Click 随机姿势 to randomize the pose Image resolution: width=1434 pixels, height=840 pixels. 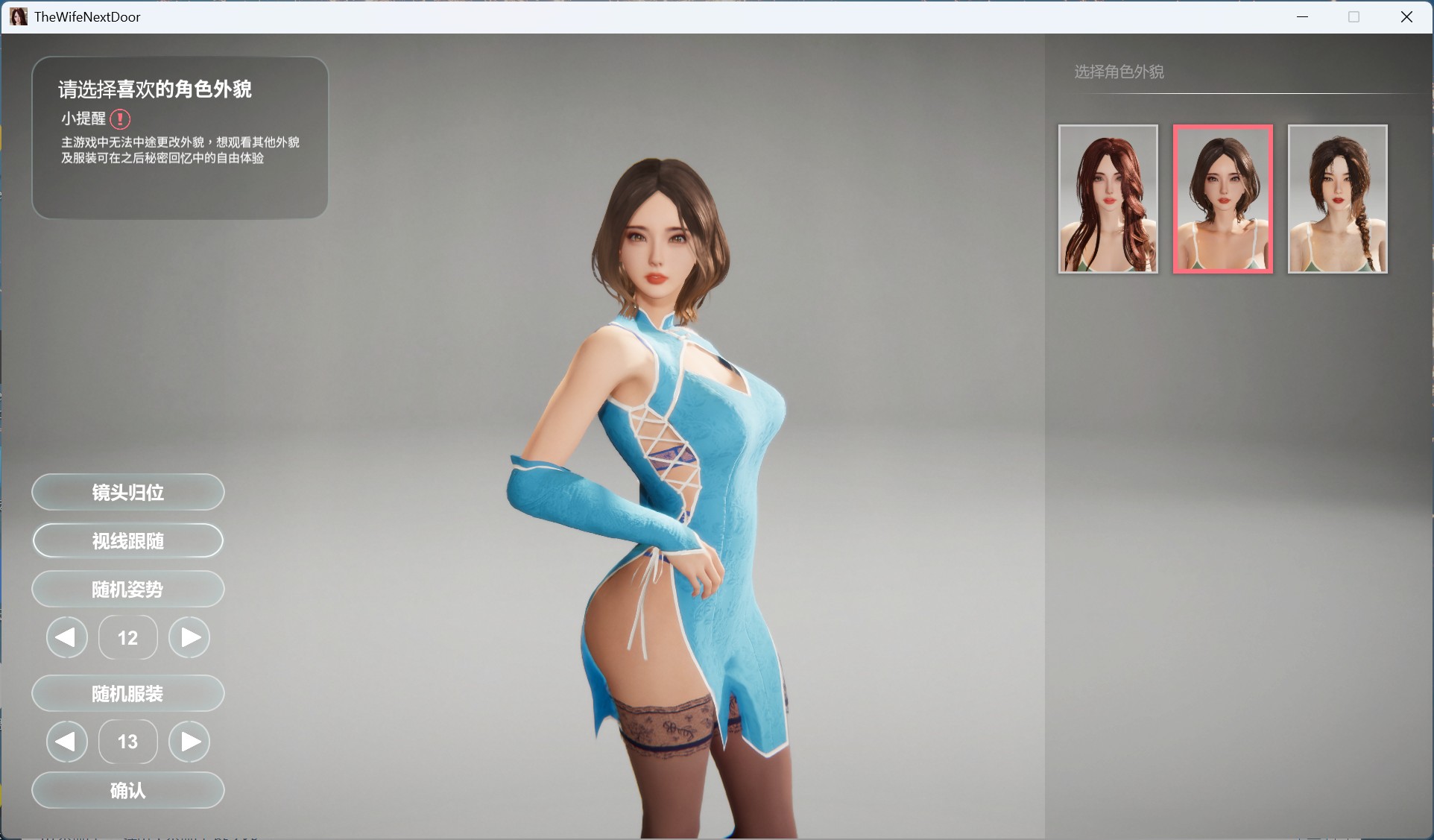(127, 589)
